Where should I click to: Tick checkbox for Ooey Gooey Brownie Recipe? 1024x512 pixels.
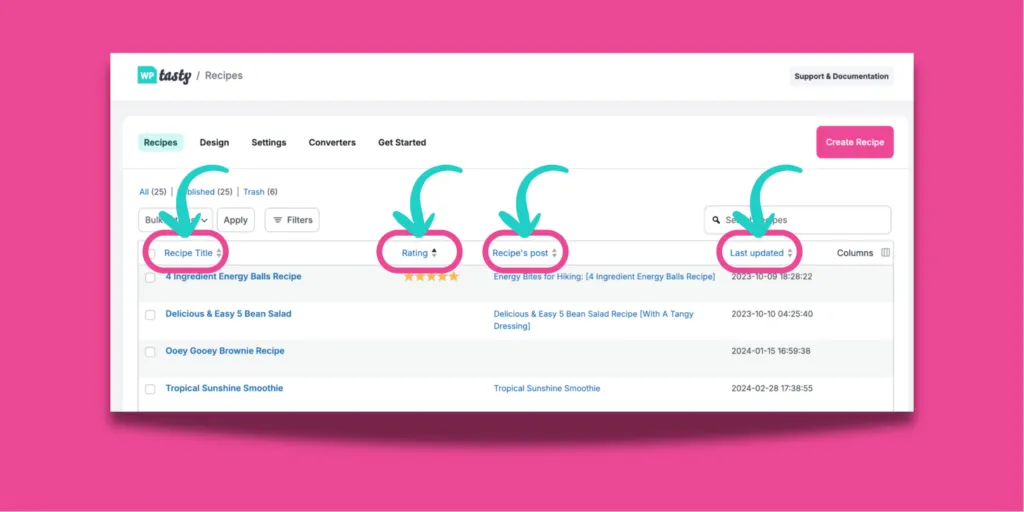point(150,352)
